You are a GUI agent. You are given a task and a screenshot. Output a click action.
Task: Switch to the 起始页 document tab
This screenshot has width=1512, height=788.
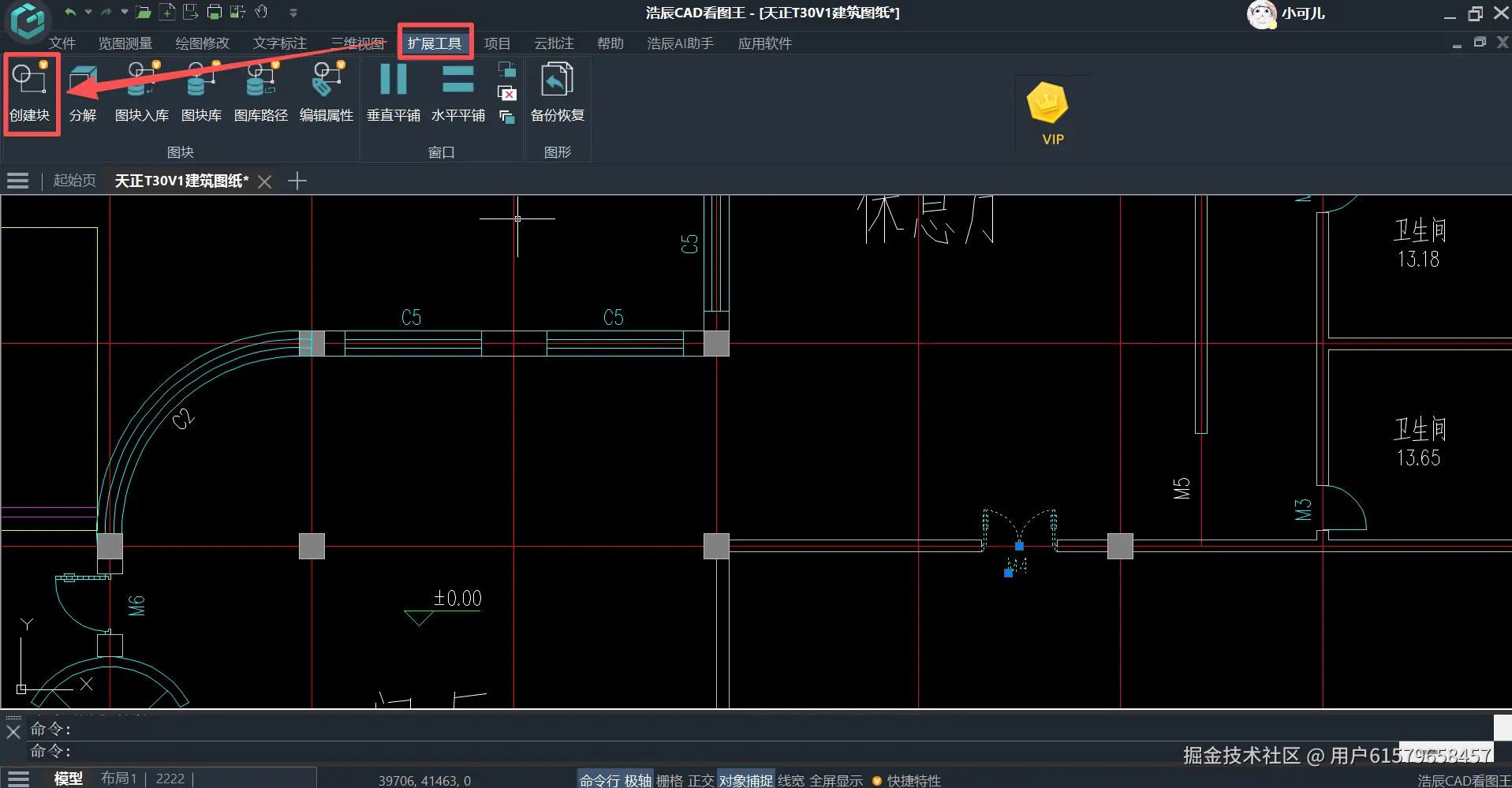74,181
